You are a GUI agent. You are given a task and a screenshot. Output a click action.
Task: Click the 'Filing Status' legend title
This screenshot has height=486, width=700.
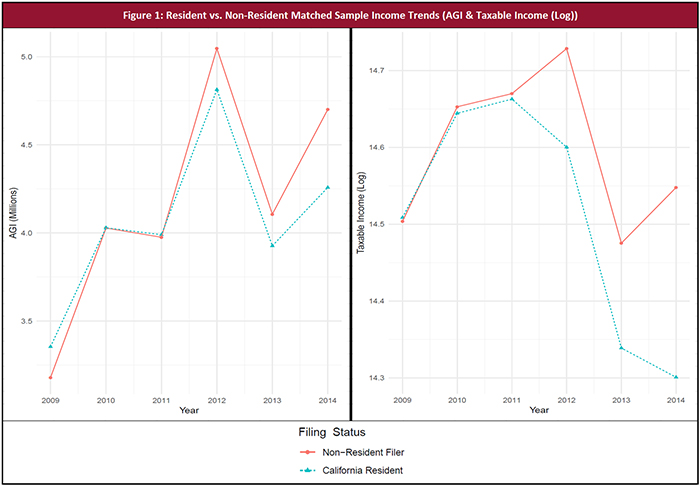tap(330, 432)
